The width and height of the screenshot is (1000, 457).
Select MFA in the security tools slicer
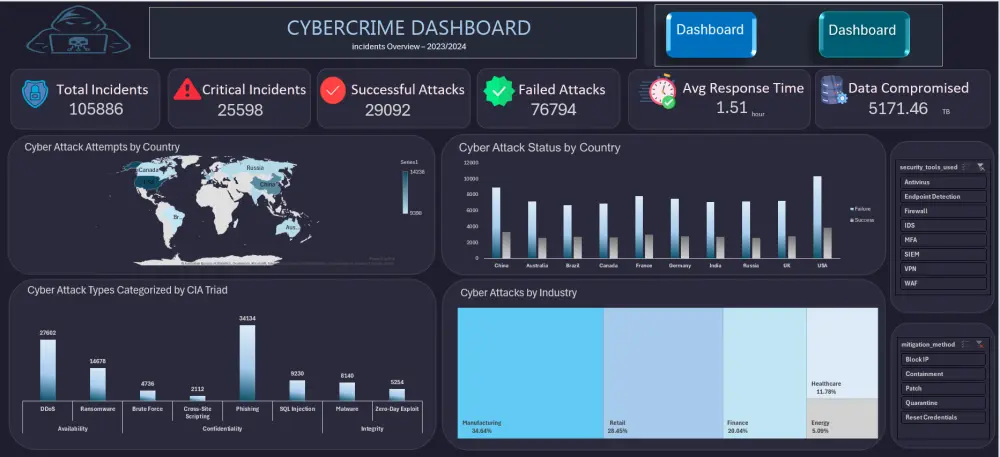943,240
